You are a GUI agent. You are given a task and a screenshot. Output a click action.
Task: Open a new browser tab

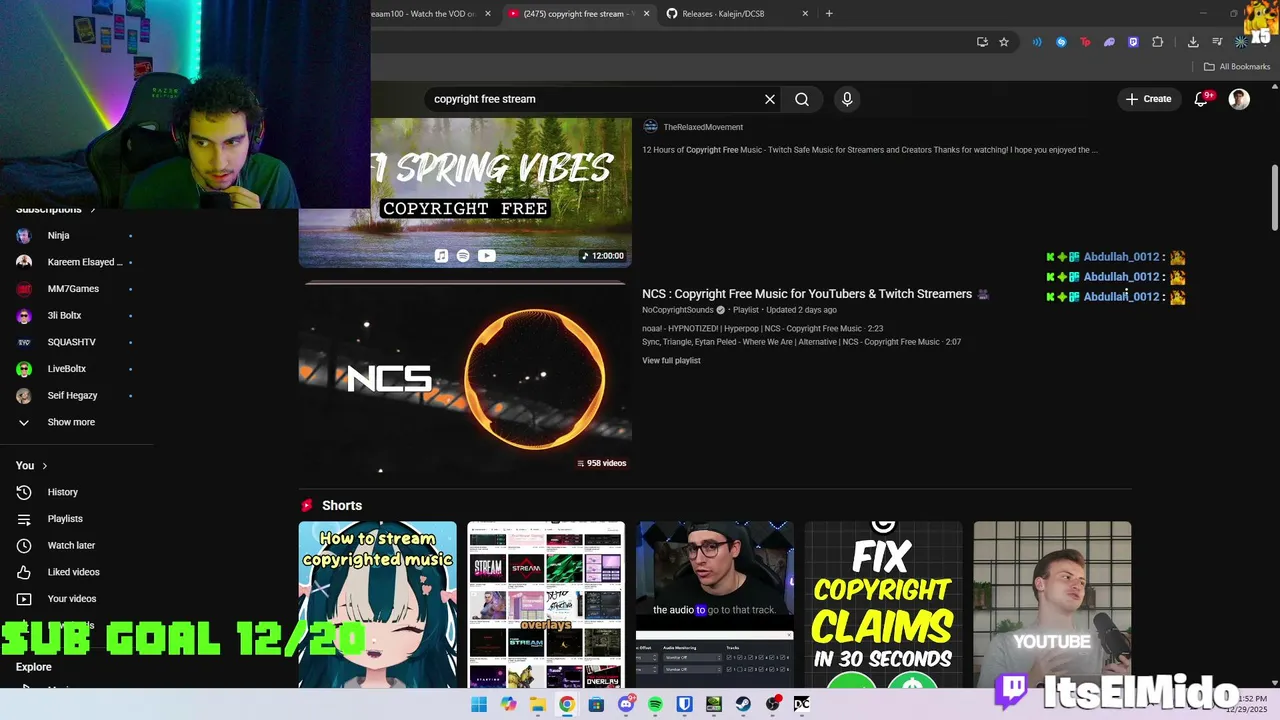pyautogui.click(x=829, y=14)
